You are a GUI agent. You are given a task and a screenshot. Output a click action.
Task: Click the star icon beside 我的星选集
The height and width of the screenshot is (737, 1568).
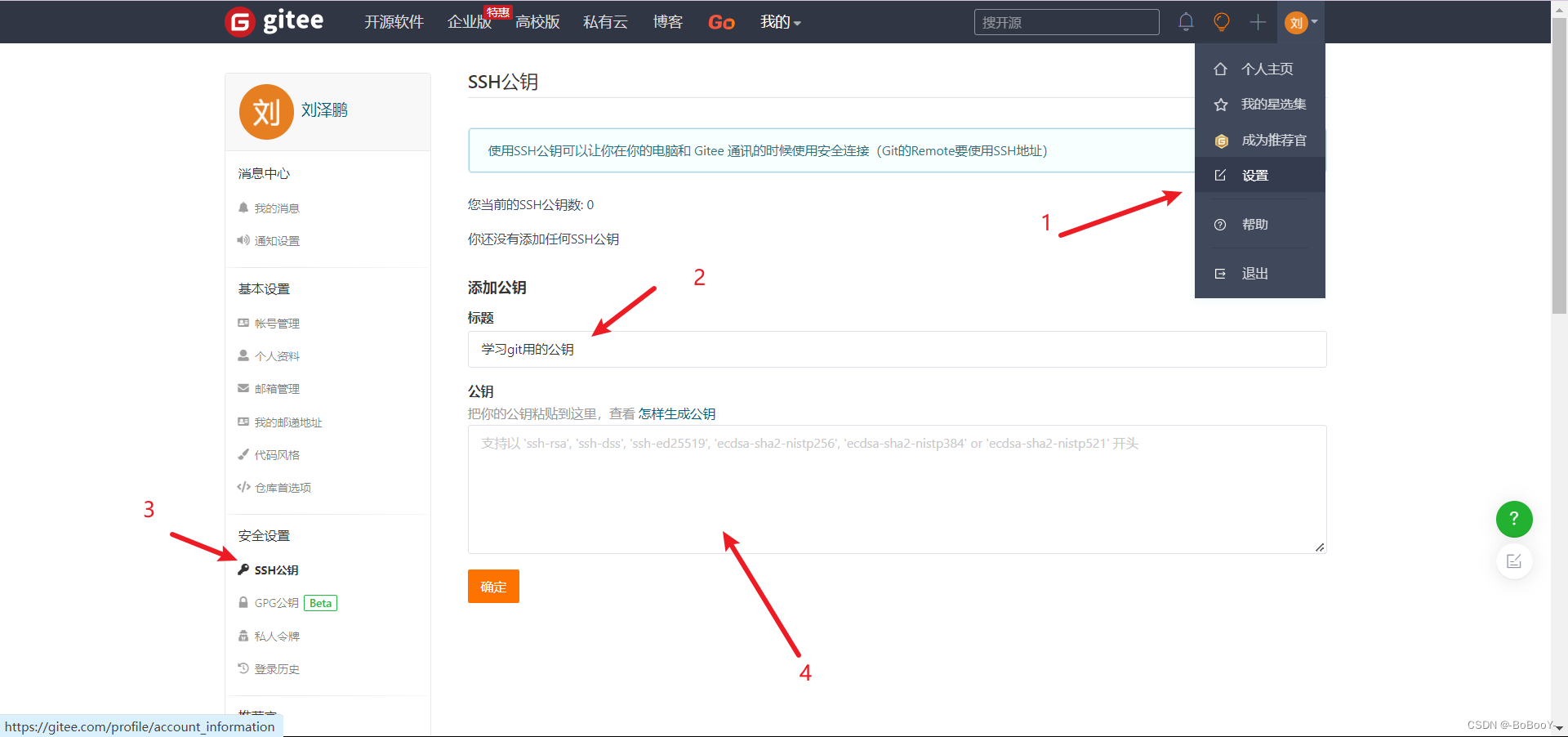pos(1221,105)
